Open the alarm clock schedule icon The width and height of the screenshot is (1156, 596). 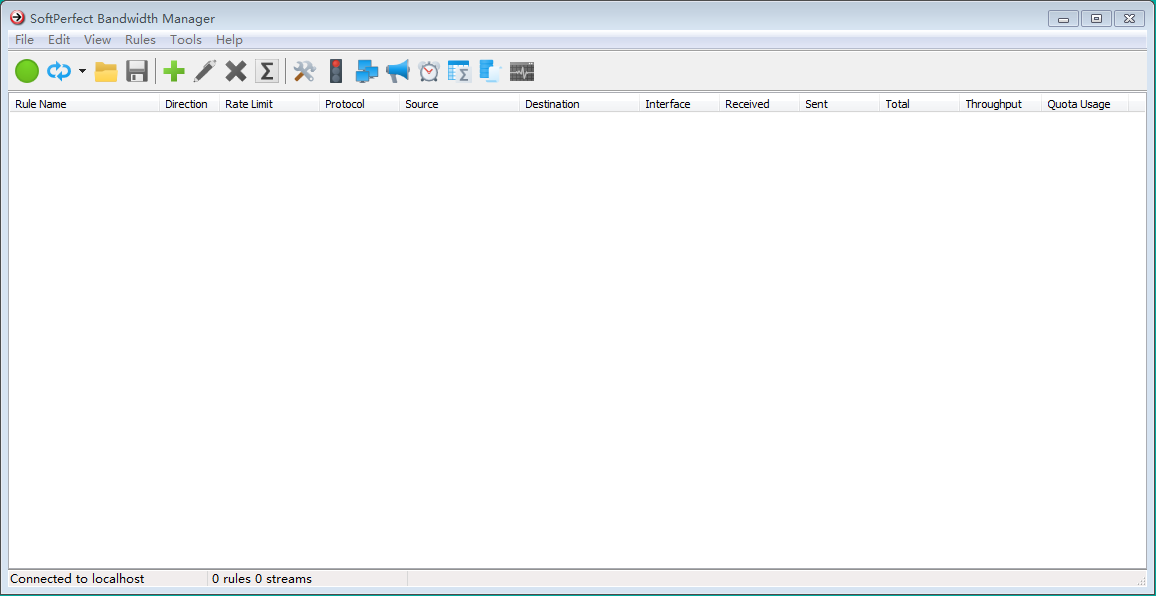[429, 71]
